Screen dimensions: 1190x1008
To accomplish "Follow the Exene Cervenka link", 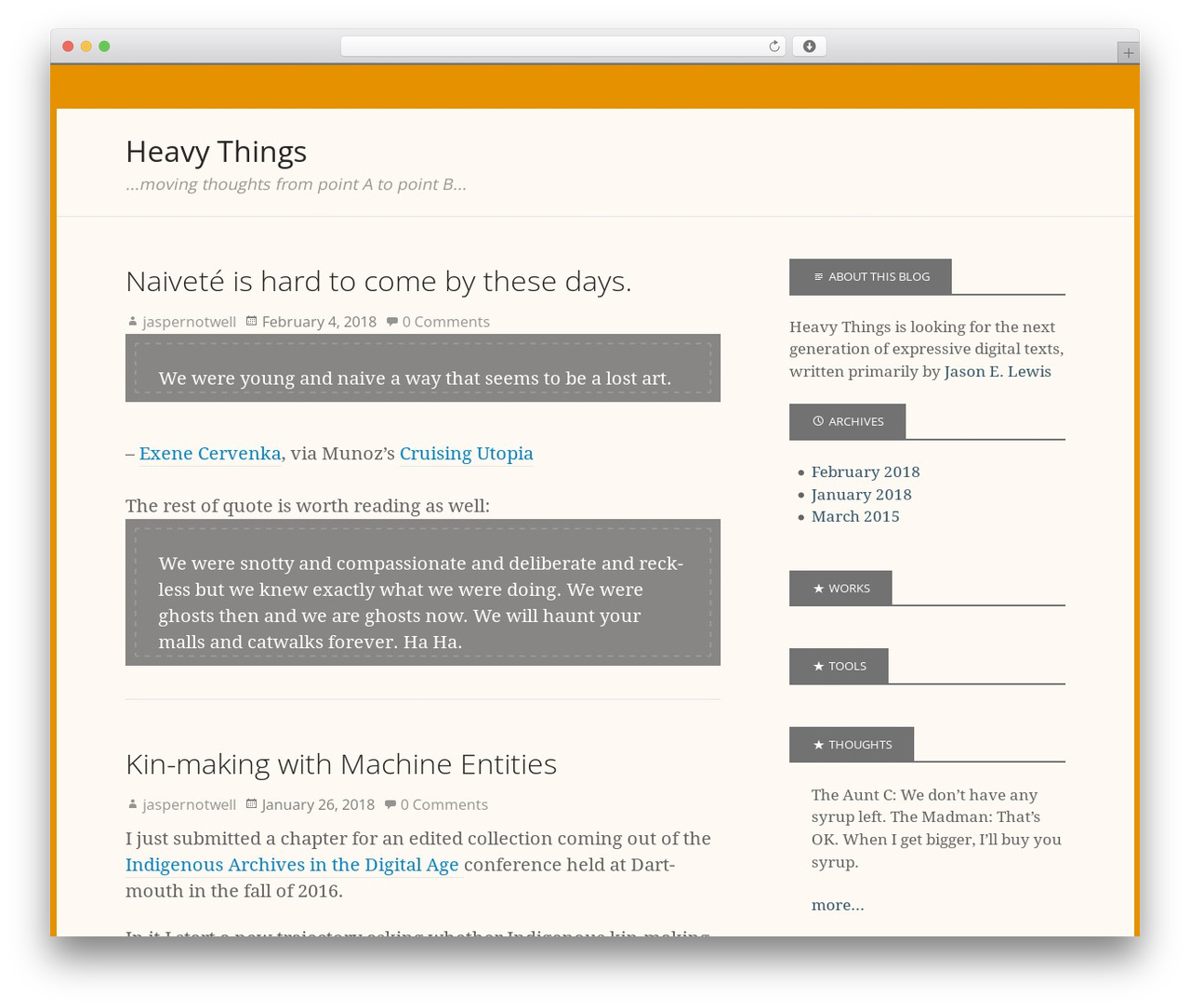I will point(210,454).
